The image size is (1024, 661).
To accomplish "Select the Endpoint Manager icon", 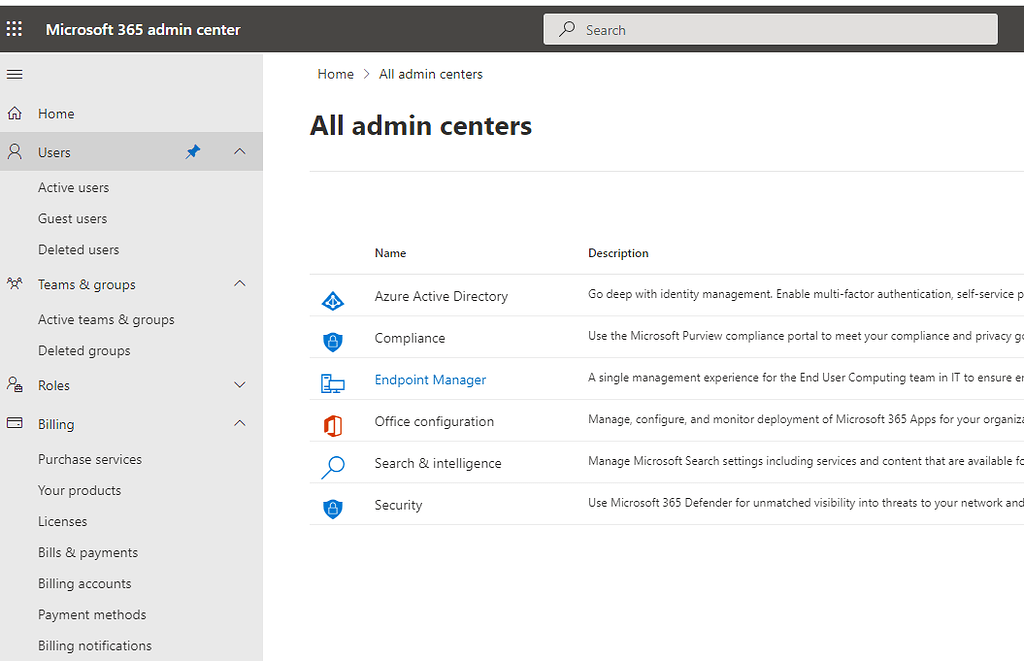I will point(333,379).
